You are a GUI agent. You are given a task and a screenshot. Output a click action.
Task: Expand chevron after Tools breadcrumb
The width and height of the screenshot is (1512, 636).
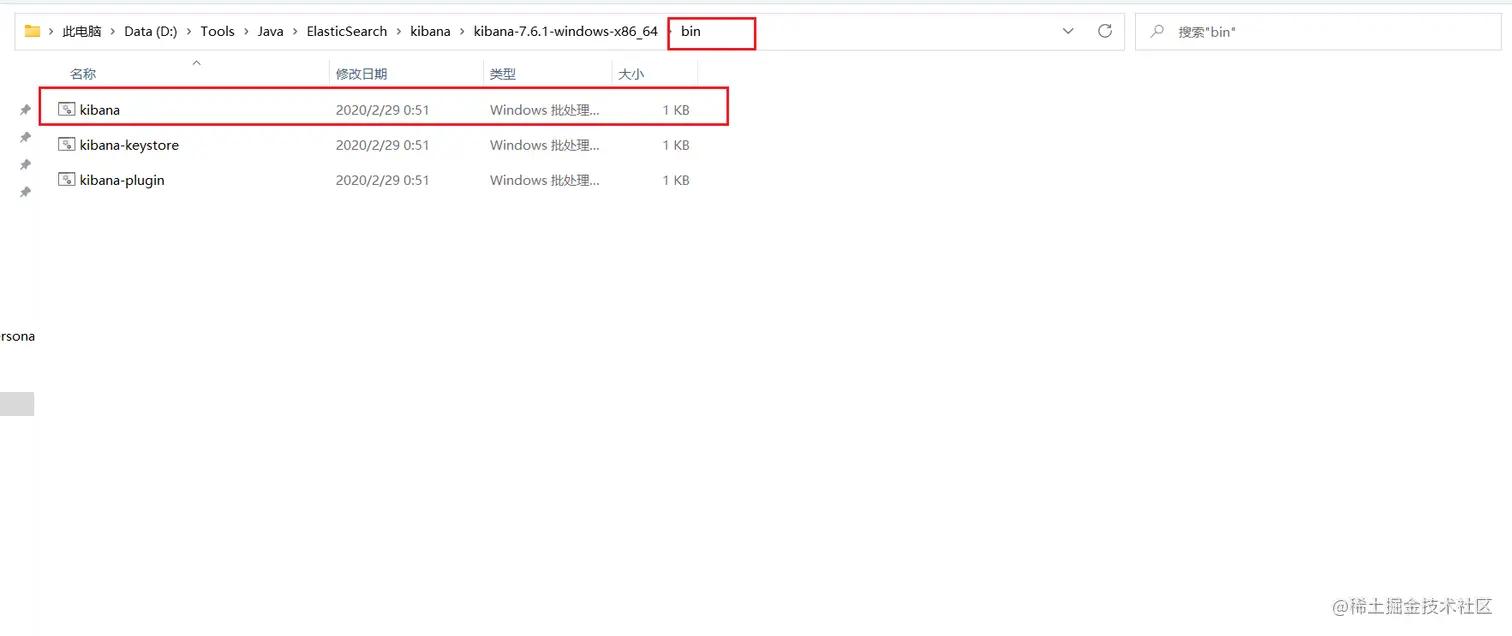(246, 31)
